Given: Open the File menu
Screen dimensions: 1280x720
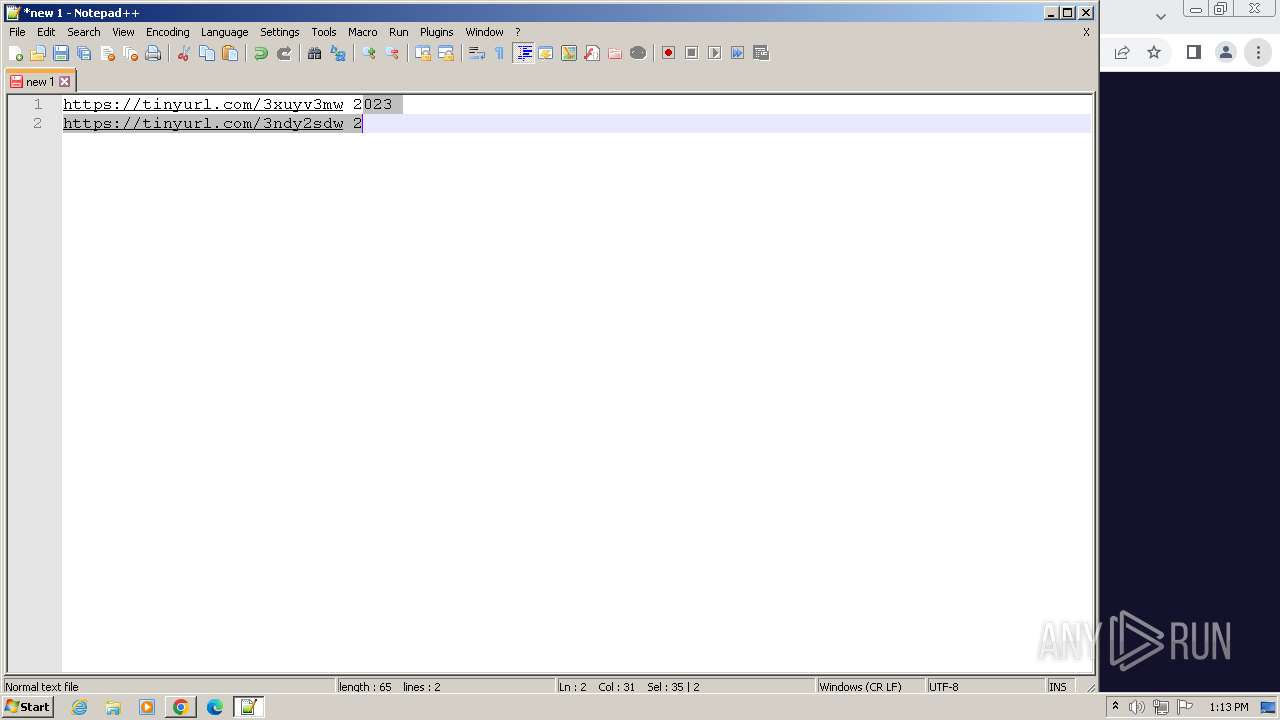Looking at the screenshot, I should (17, 32).
